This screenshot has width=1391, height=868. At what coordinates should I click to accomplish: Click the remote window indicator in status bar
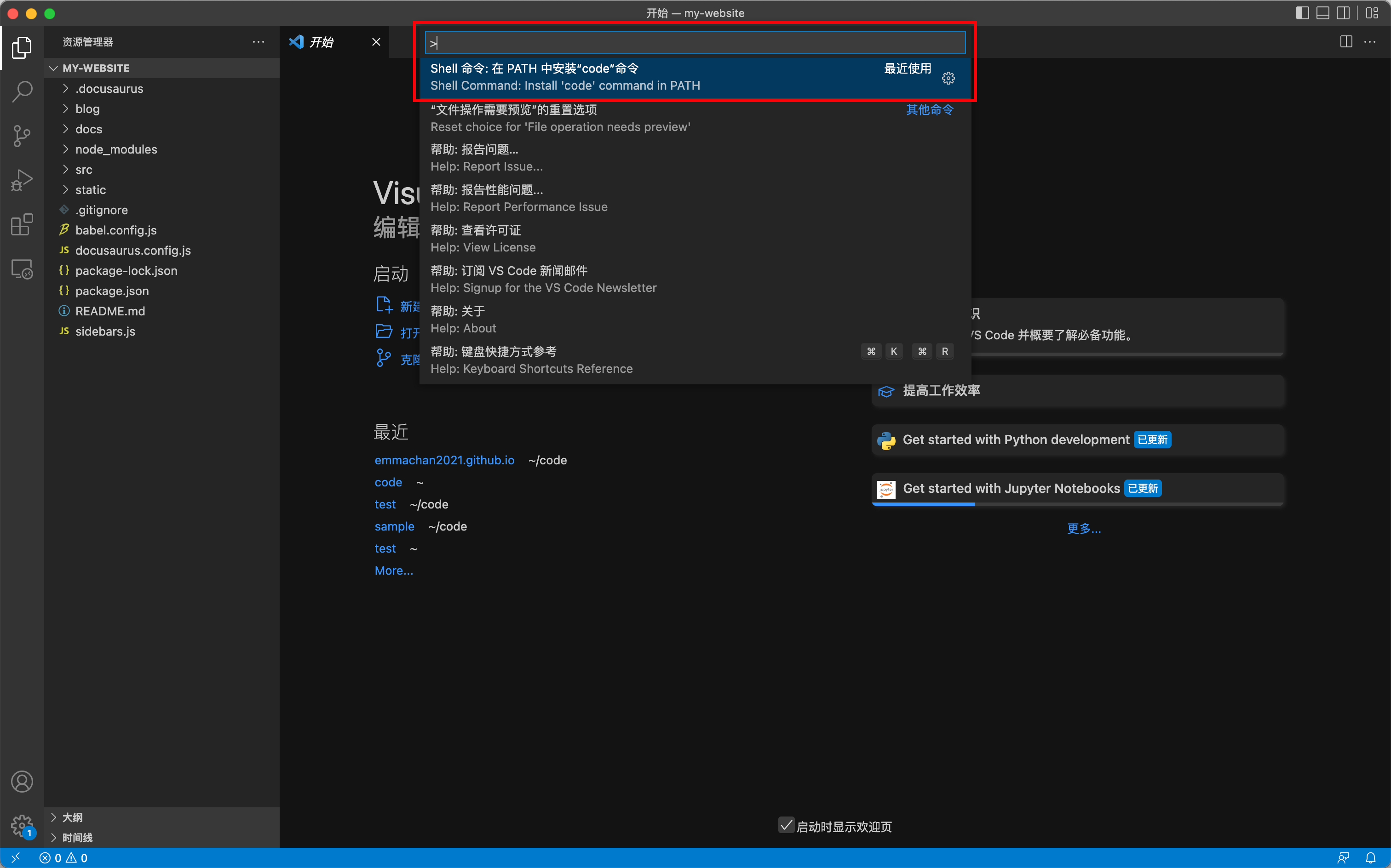[x=16, y=858]
